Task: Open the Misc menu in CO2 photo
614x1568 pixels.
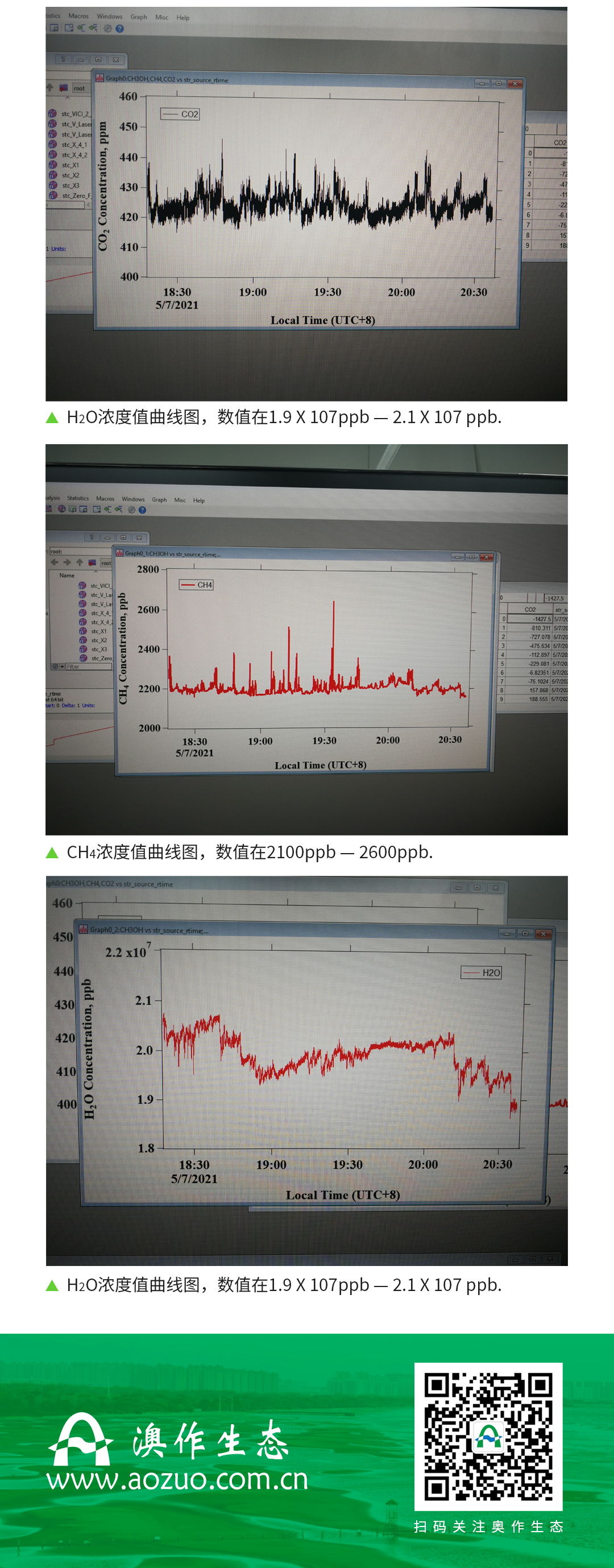Action: point(162,17)
